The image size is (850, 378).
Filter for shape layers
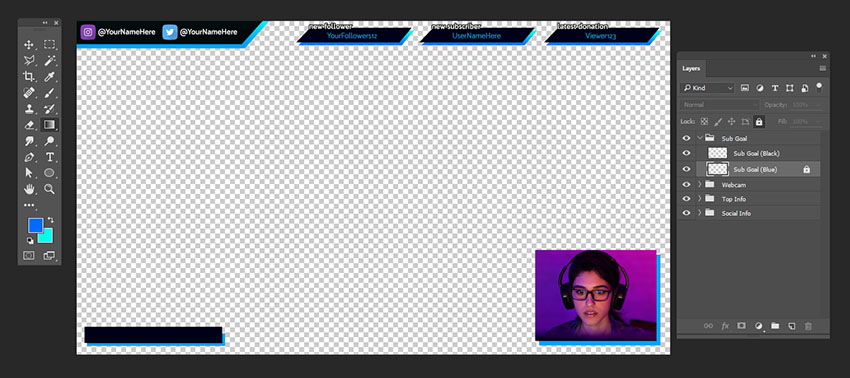[x=790, y=88]
